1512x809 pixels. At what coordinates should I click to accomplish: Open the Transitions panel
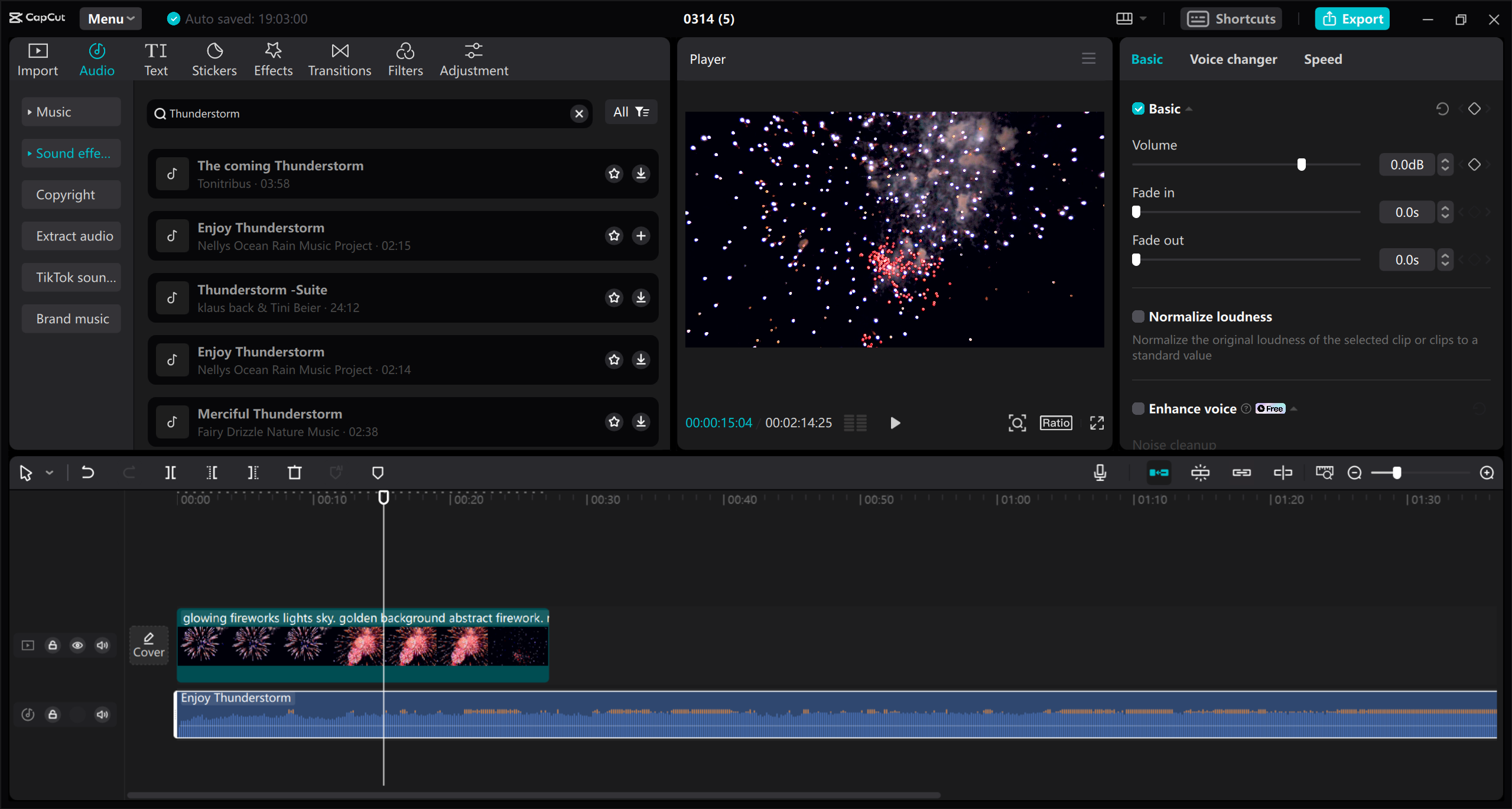pos(339,59)
